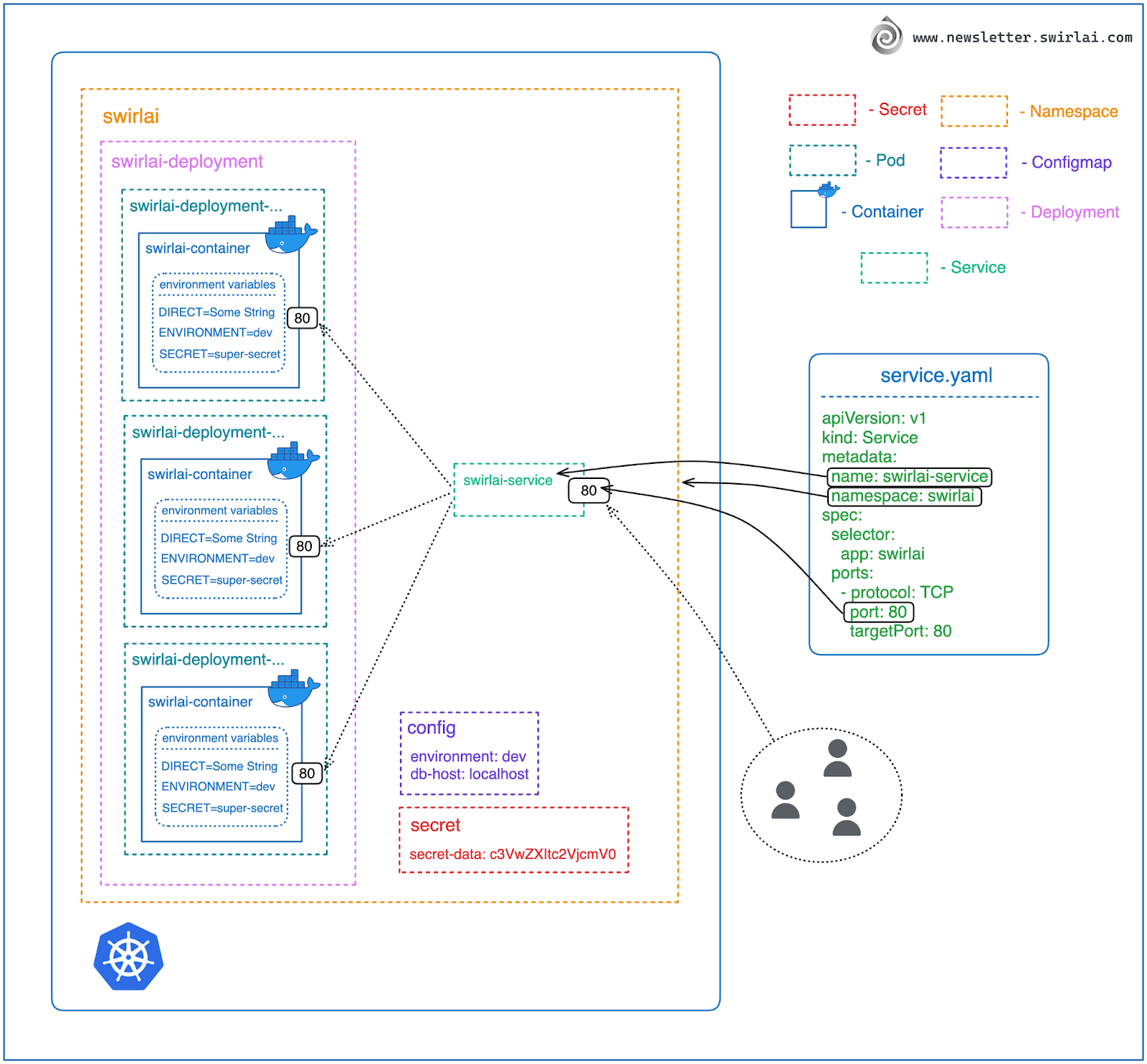This screenshot has width=1147, height=1064.
Task: Open the www.newsletter.swirlai.com link
Action: 1021,38
